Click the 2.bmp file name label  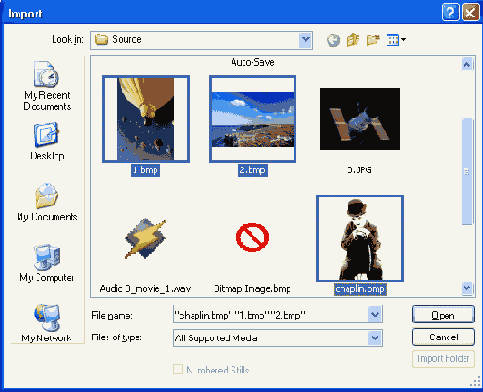coord(253,170)
